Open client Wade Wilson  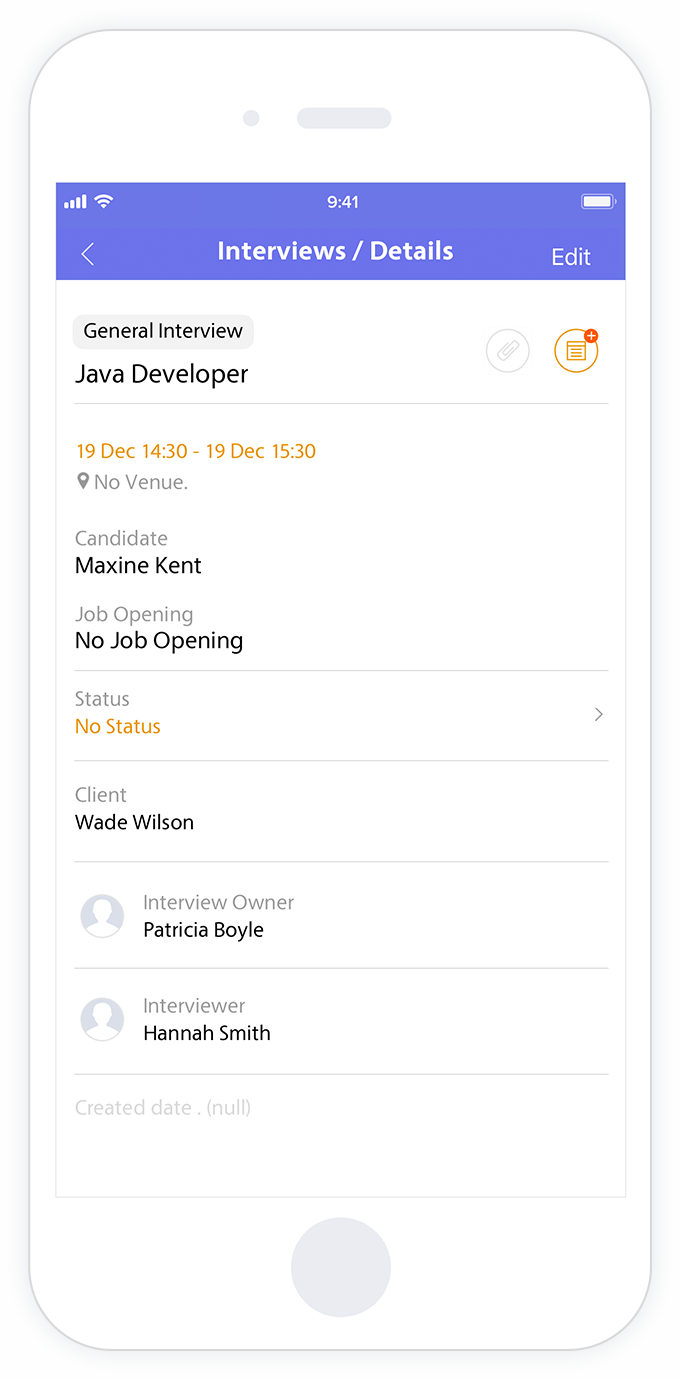click(134, 822)
